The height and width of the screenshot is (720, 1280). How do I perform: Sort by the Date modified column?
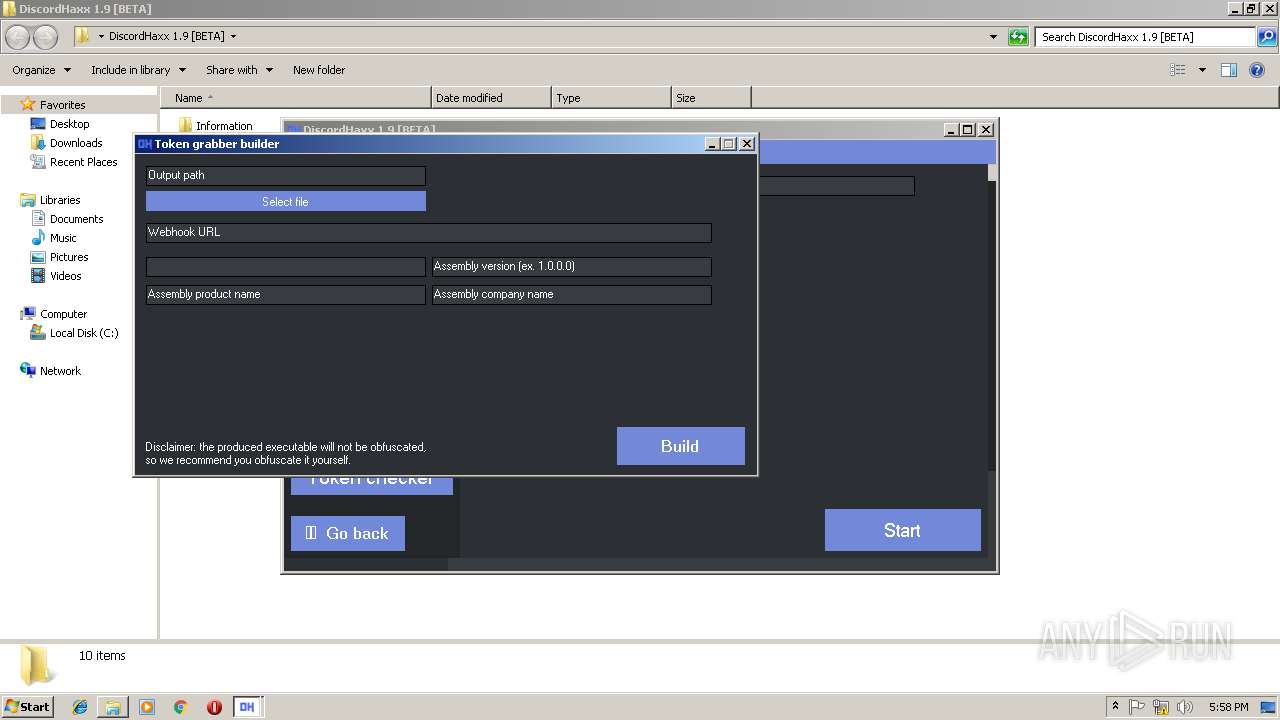491,98
